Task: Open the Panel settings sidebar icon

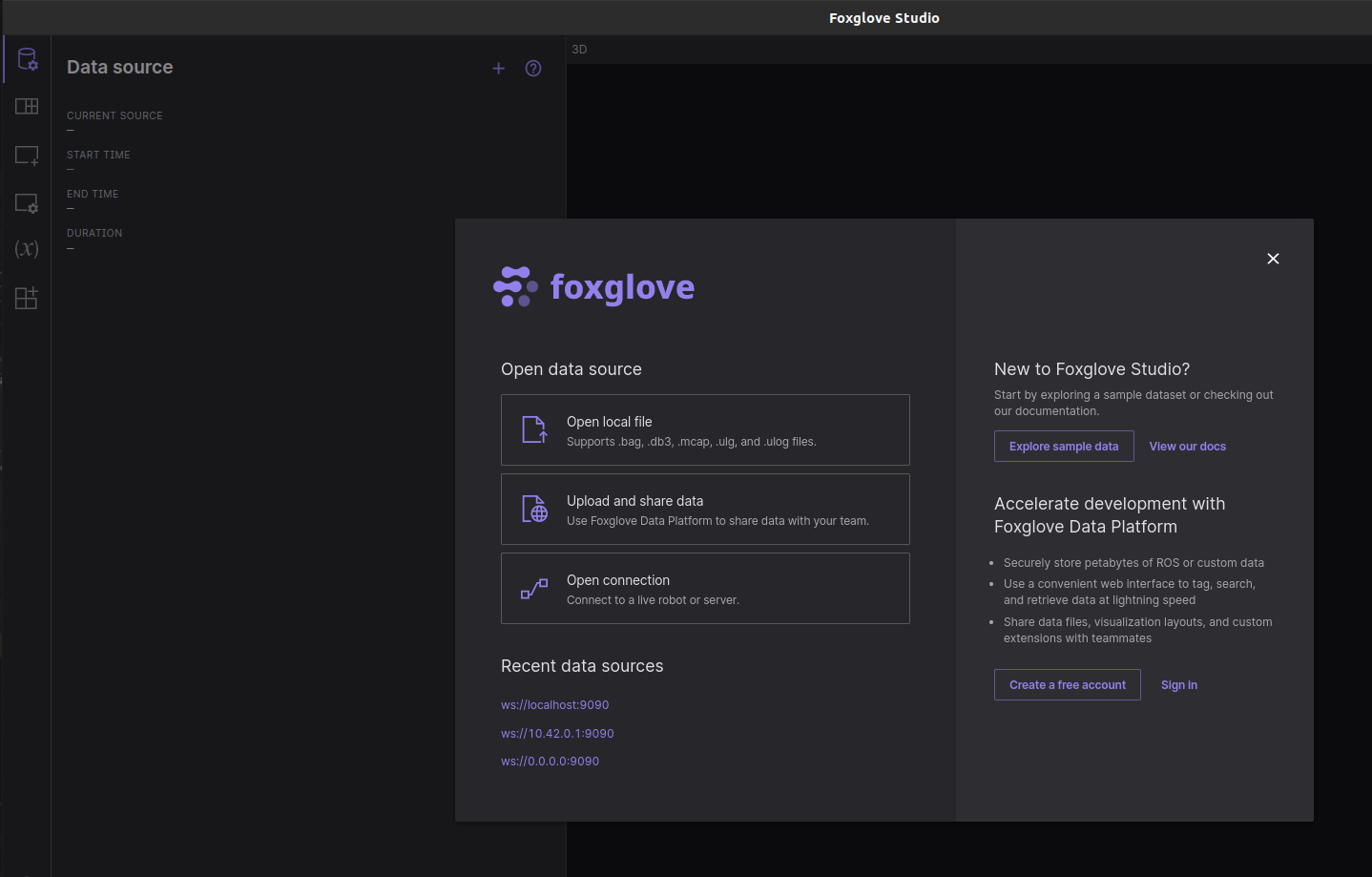Action: (x=27, y=203)
